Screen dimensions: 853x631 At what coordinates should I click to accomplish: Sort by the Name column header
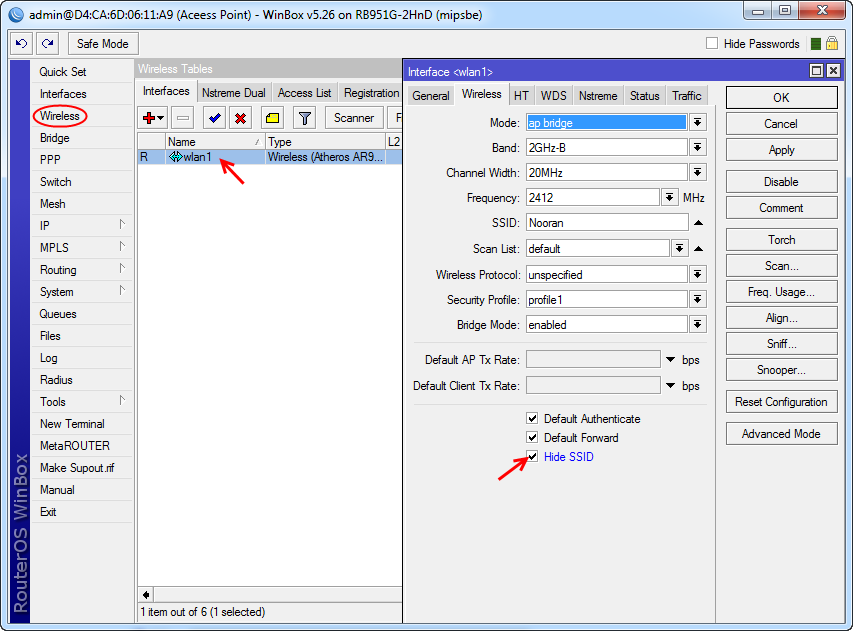pos(215,141)
